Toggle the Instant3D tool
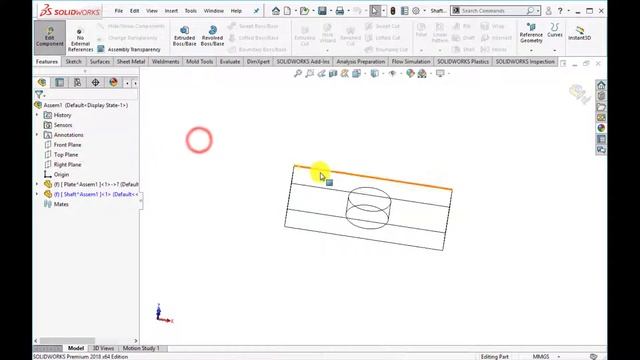Viewport: 640px width, 360px height. pos(580,33)
